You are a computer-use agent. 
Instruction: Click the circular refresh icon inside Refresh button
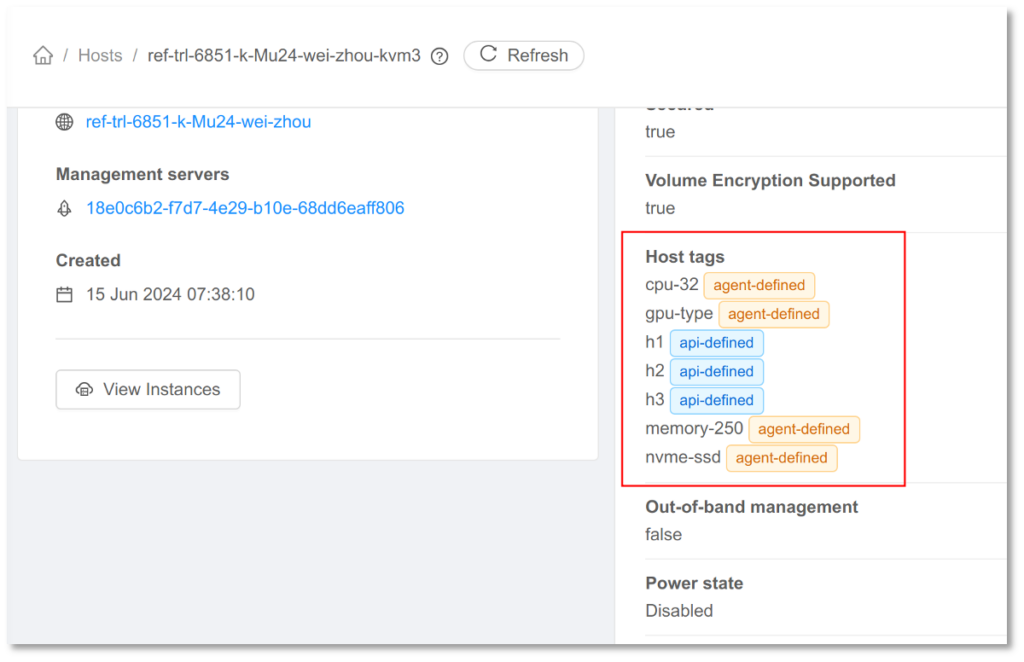point(488,55)
